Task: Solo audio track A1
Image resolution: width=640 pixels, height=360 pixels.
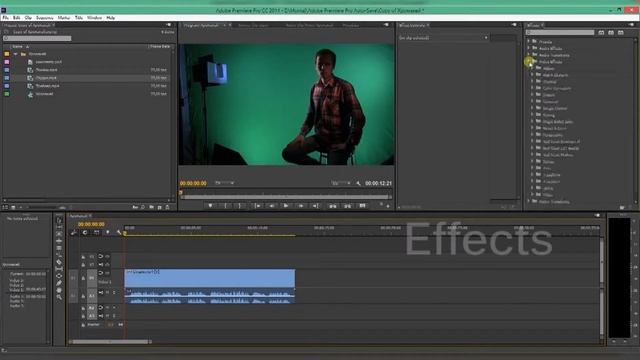Action: (114, 292)
